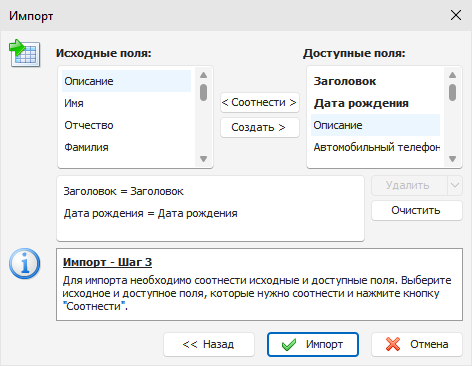Click the Создать > button
The height and width of the screenshot is (366, 472).
(x=260, y=127)
